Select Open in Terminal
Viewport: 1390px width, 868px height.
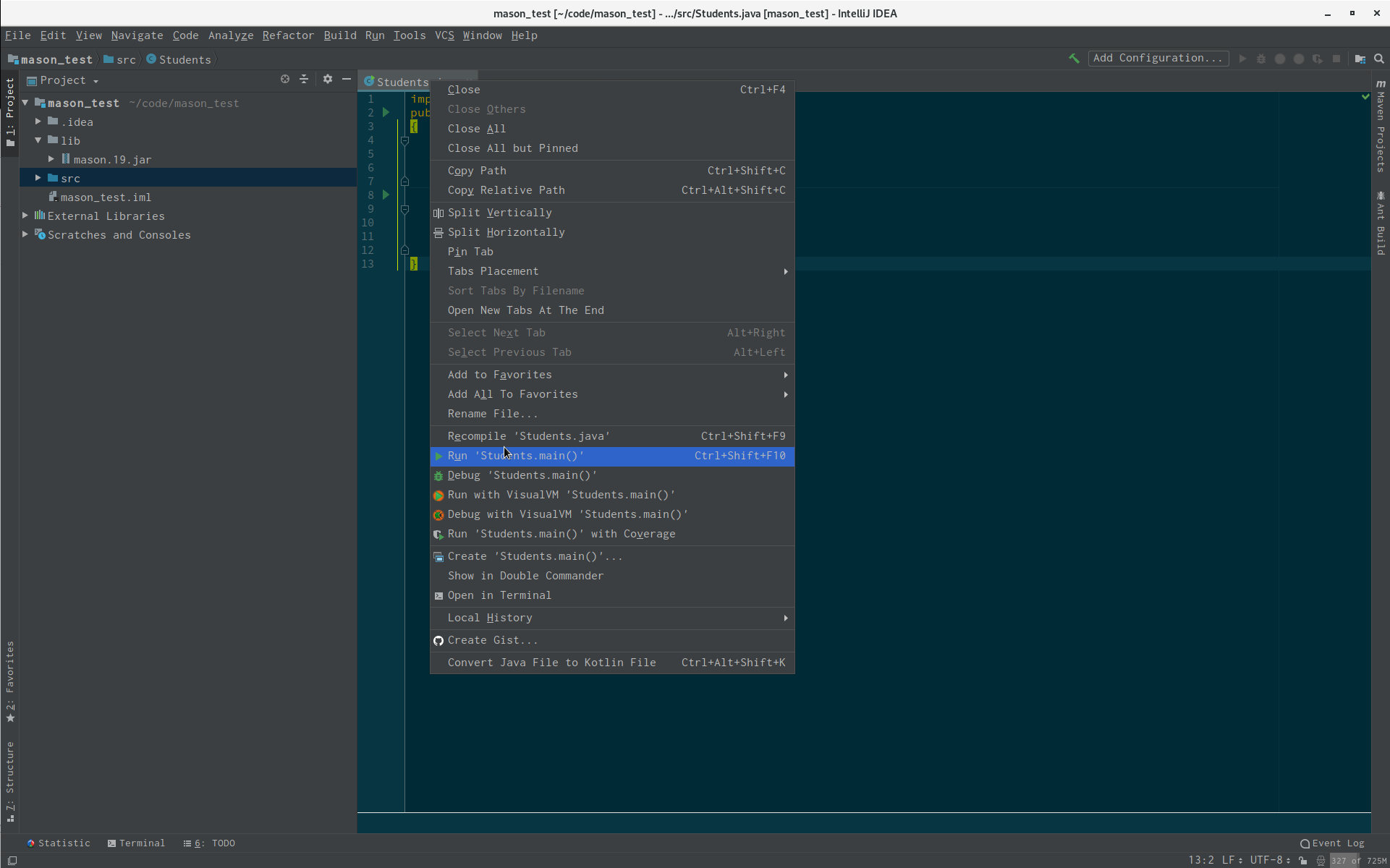click(612, 595)
